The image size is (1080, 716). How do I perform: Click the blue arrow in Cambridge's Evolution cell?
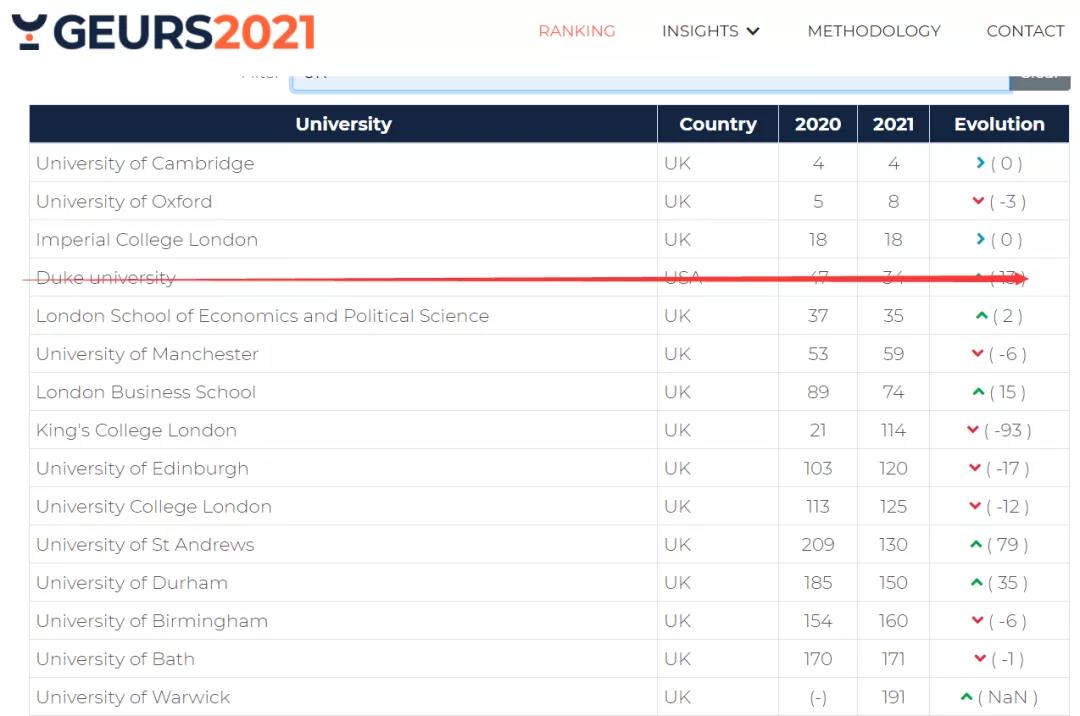click(x=980, y=163)
